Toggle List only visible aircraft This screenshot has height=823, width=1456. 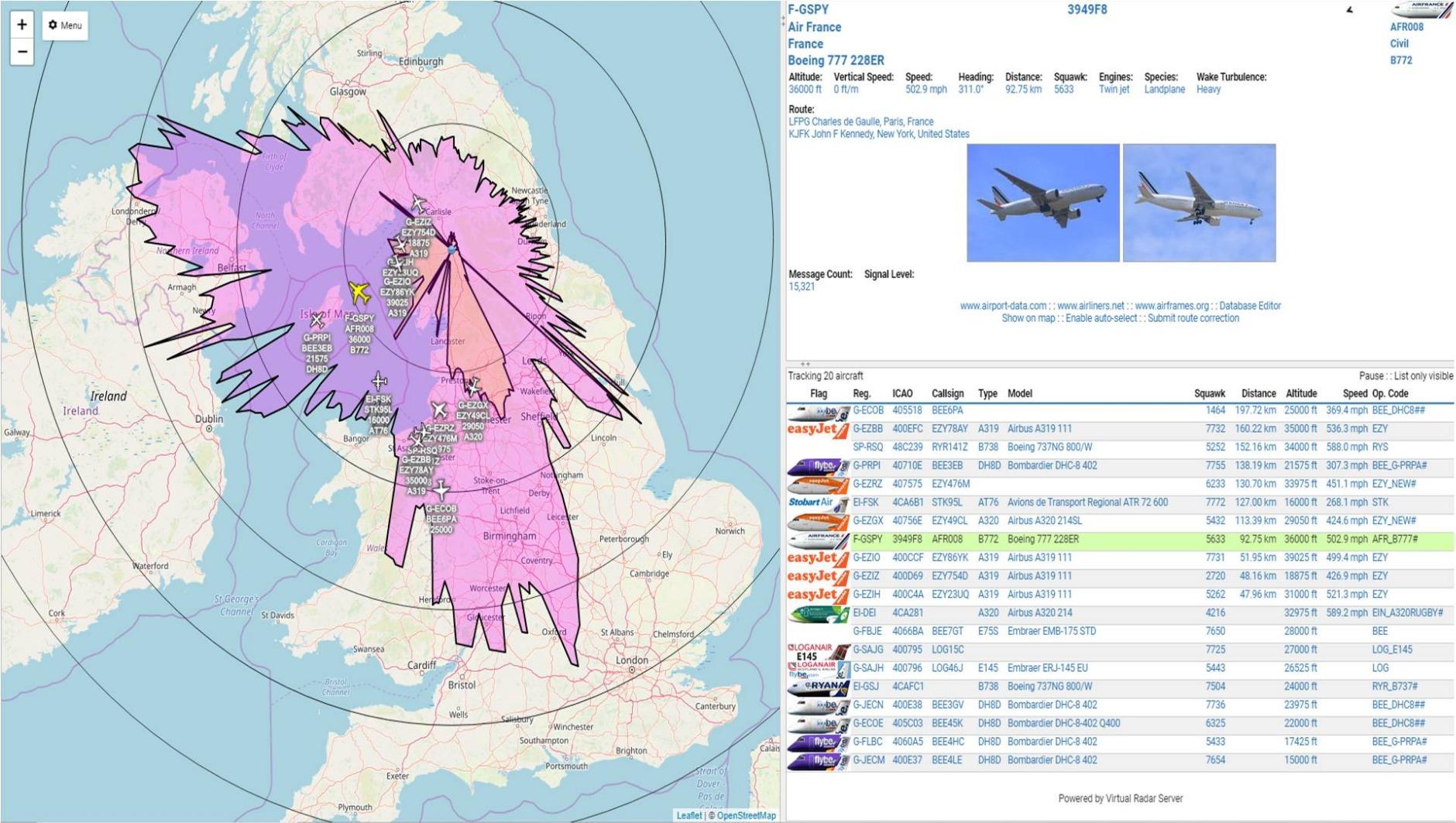pyautogui.click(x=1423, y=376)
